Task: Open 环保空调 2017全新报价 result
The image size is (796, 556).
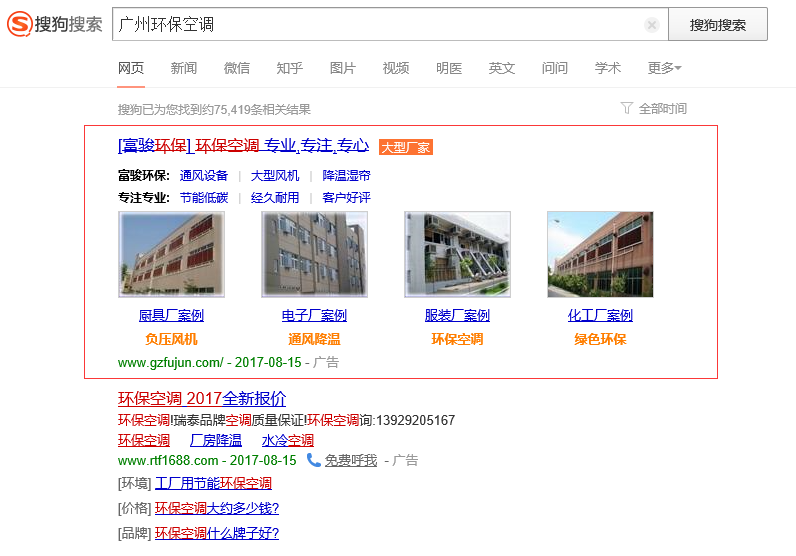Action: 202,398
